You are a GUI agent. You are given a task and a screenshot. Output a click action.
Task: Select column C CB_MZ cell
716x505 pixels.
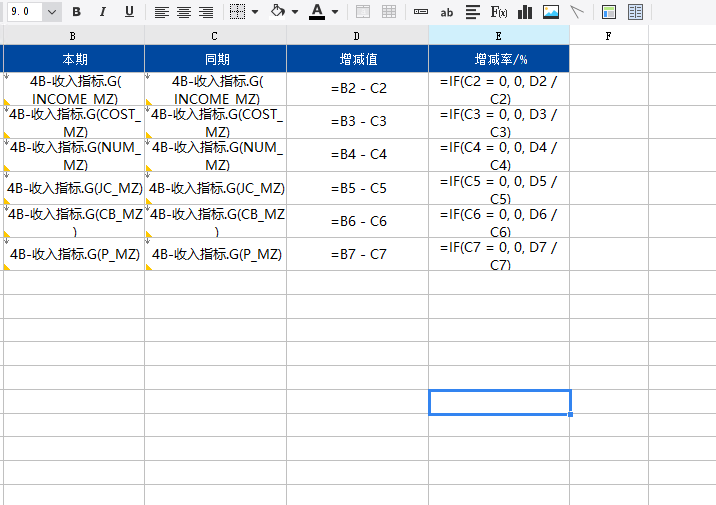click(x=216, y=221)
